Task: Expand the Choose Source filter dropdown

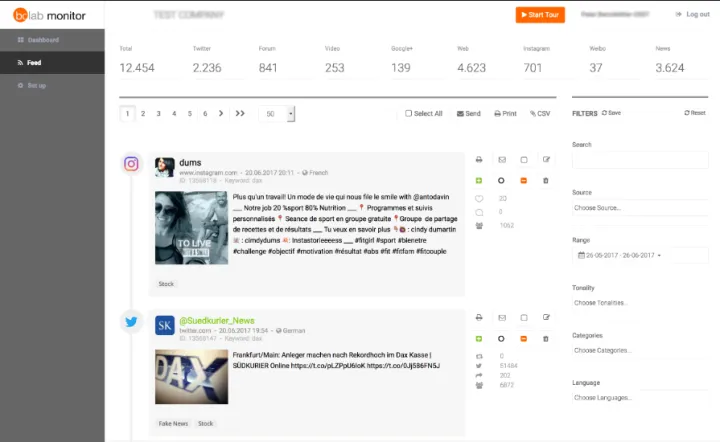Action: click(639, 208)
